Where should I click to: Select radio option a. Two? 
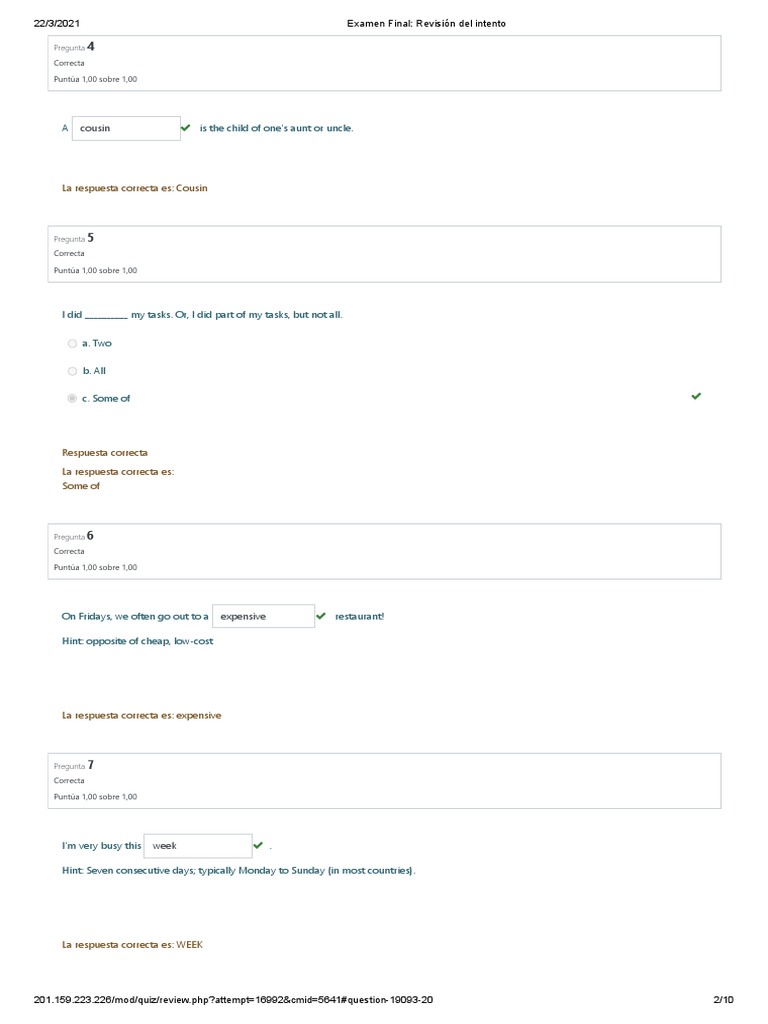click(72, 344)
